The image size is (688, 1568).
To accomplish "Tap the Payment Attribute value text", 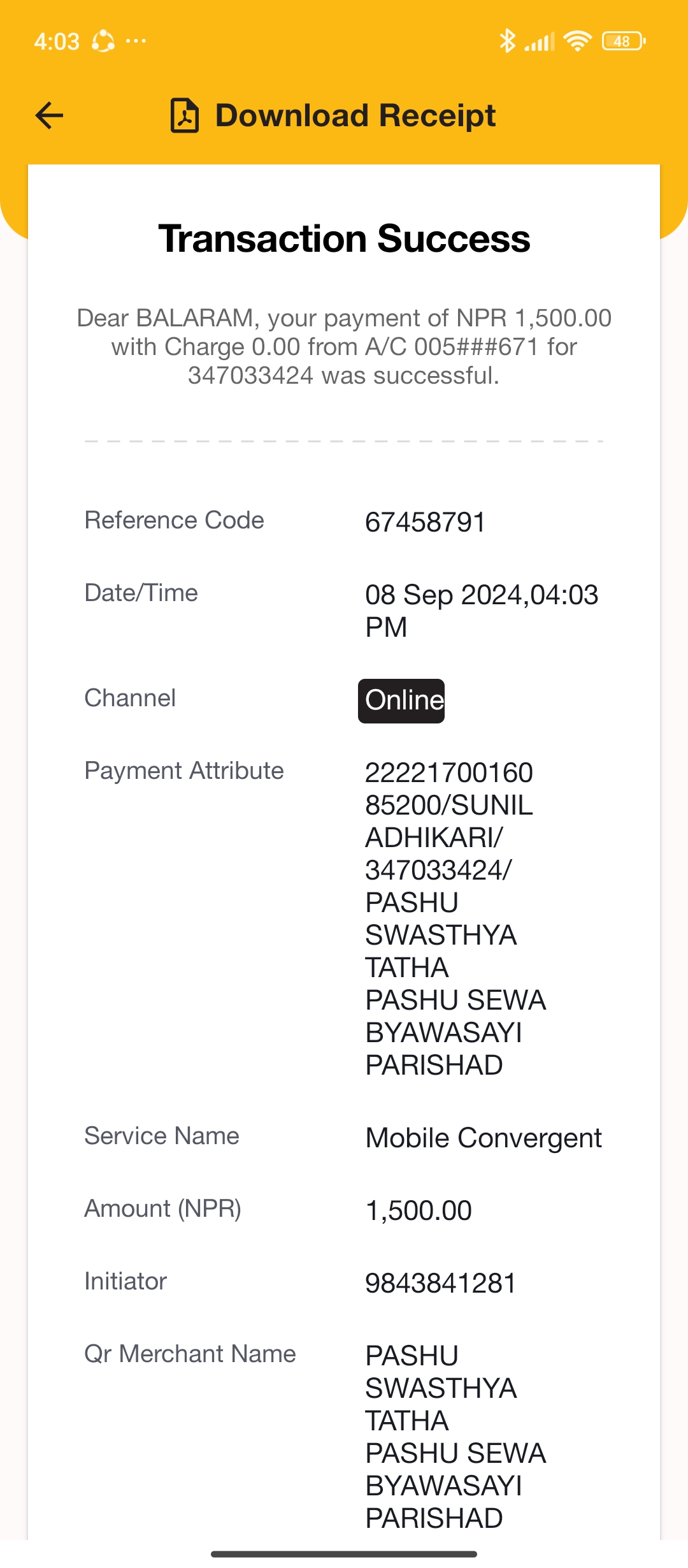I will 455,918.
